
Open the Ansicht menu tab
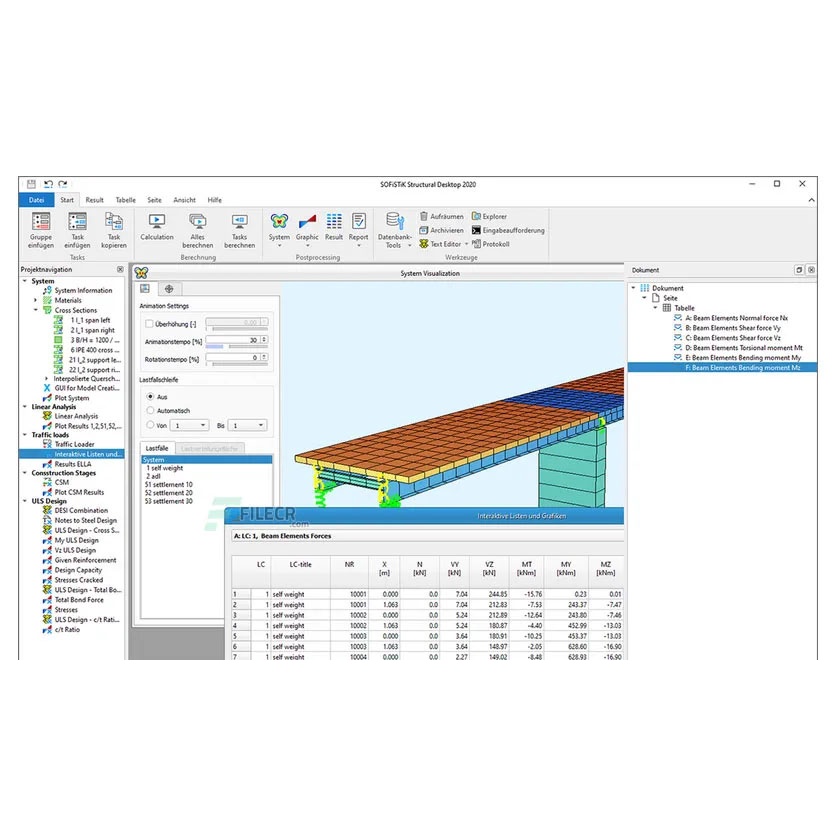(184, 200)
